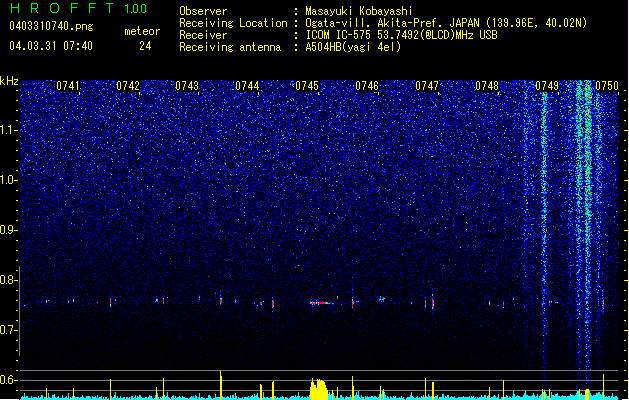Click the 0.7 kHz axis label
Screen dimensions: 629x400
(x=9, y=330)
